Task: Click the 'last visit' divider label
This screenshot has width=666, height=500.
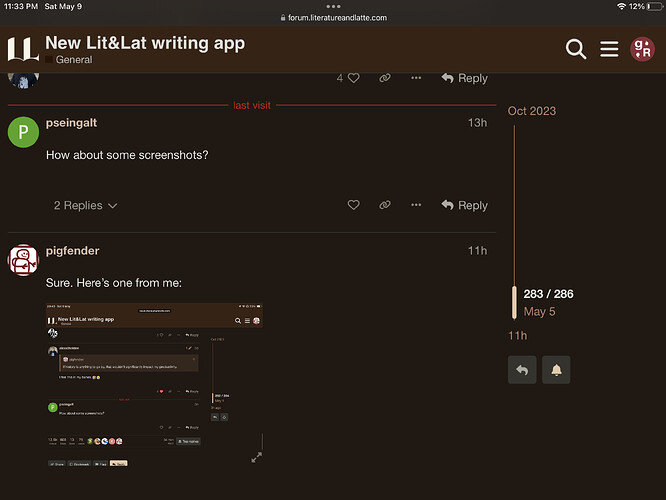Action: click(252, 105)
